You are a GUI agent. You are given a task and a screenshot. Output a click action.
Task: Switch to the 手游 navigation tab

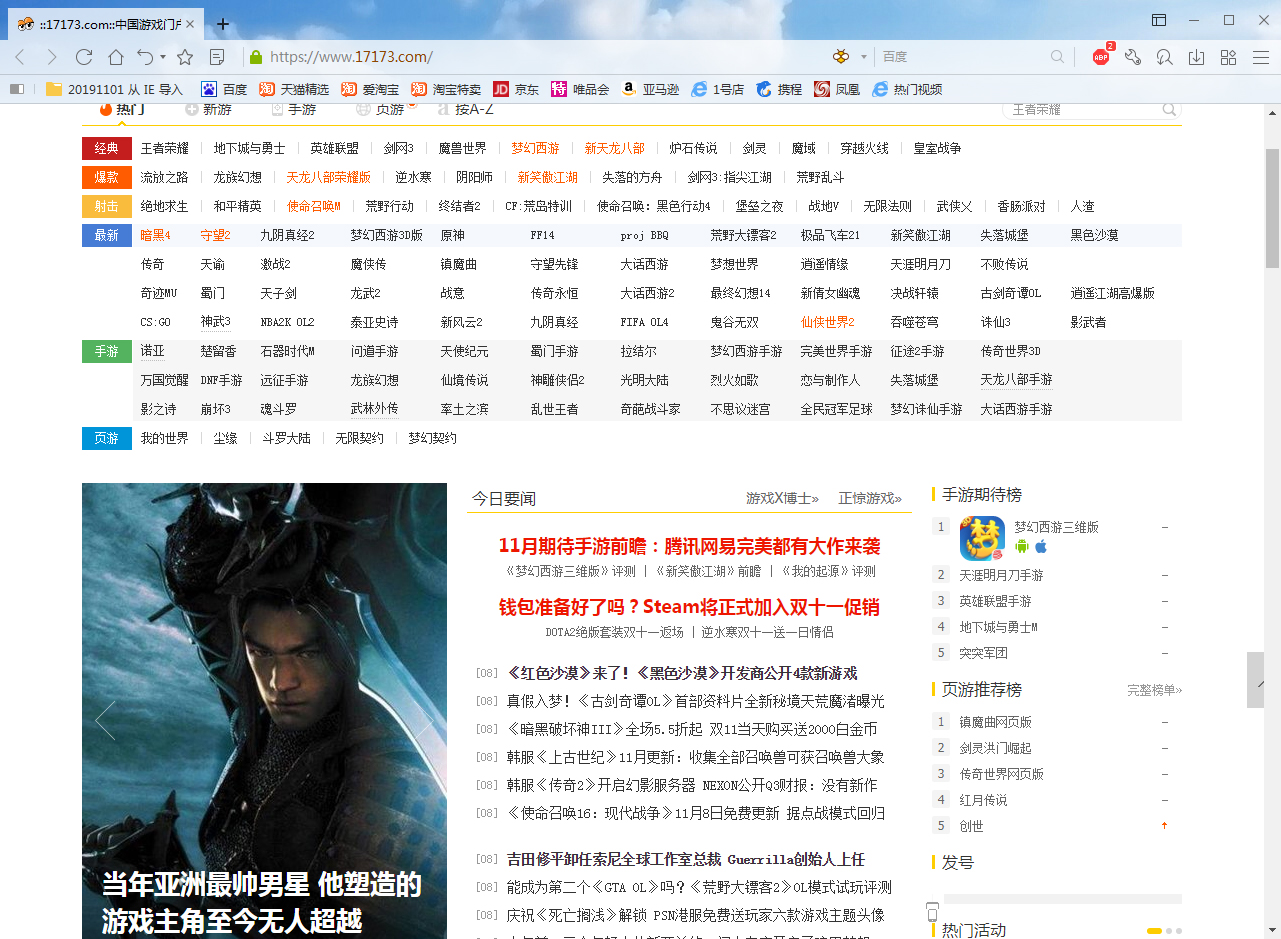click(295, 110)
